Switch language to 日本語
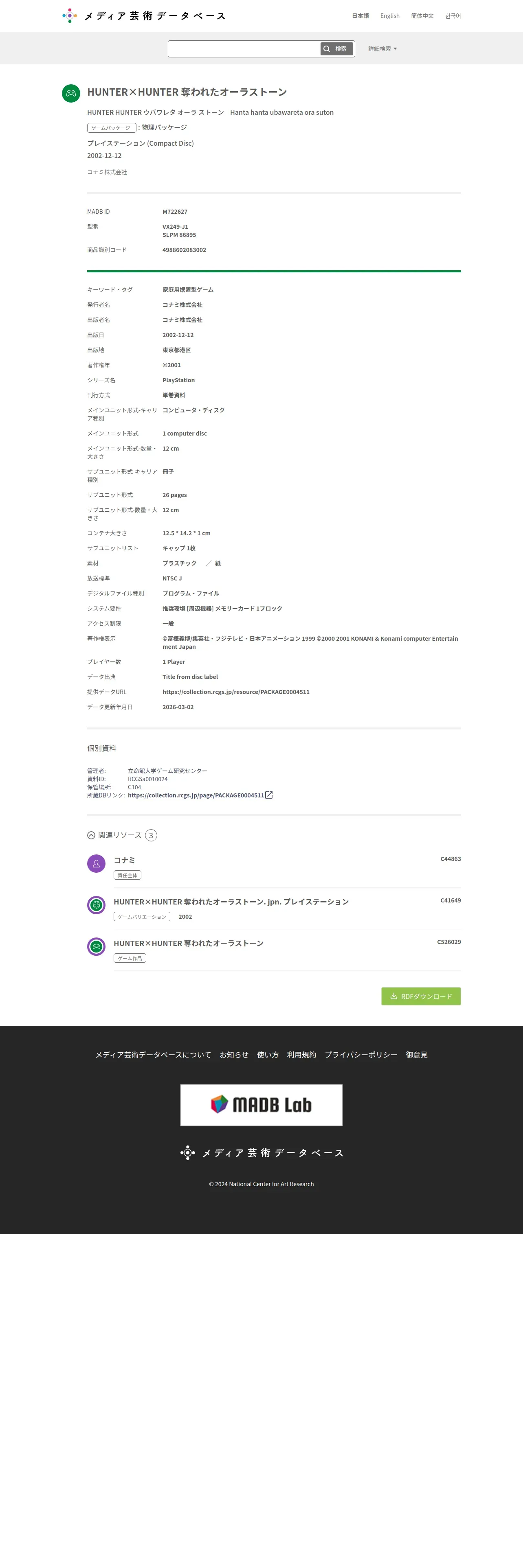Viewport: 523px width, 1568px height. pyautogui.click(x=360, y=16)
